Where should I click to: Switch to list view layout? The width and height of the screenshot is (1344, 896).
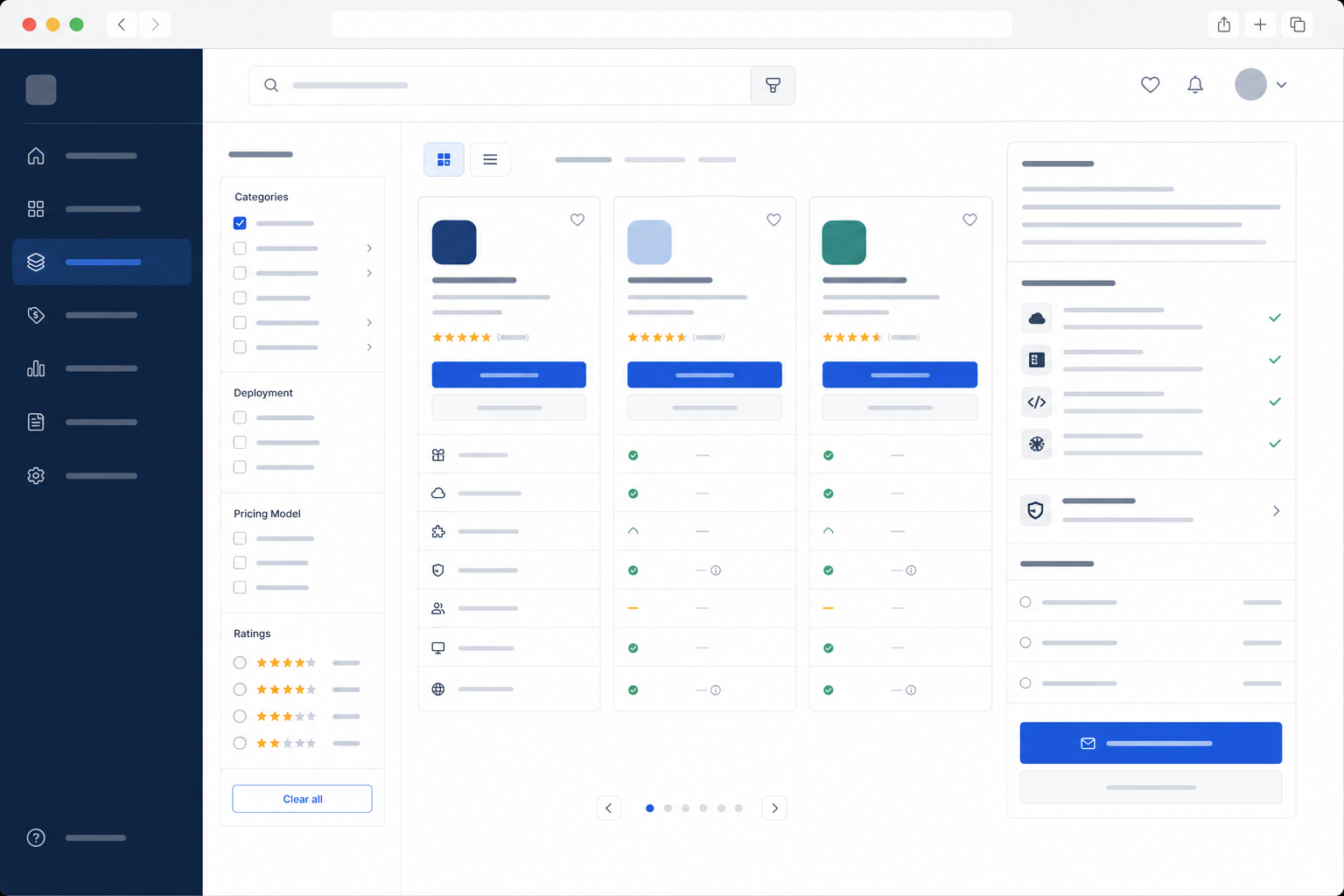pyautogui.click(x=490, y=159)
